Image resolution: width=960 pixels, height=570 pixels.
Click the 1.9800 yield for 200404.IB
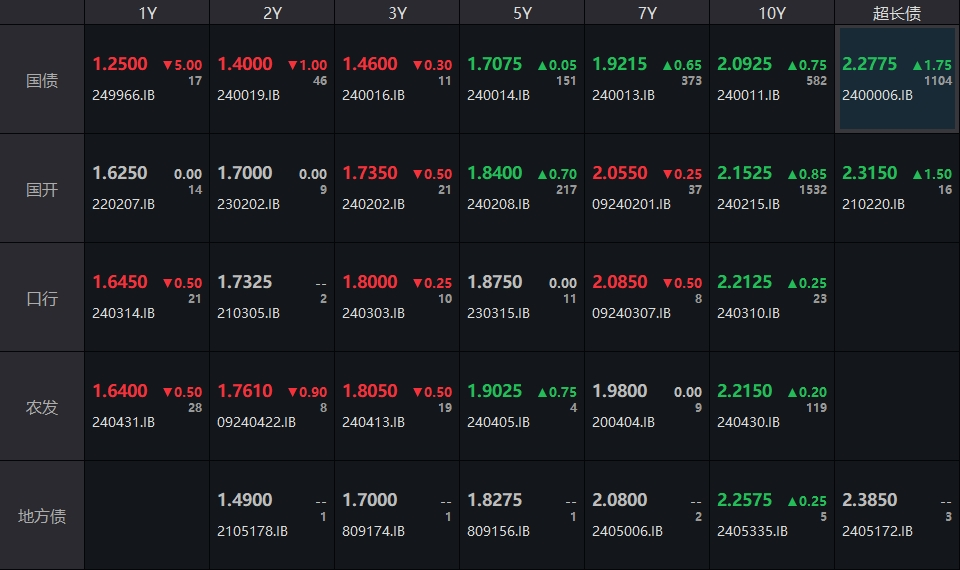pyautogui.click(x=620, y=391)
